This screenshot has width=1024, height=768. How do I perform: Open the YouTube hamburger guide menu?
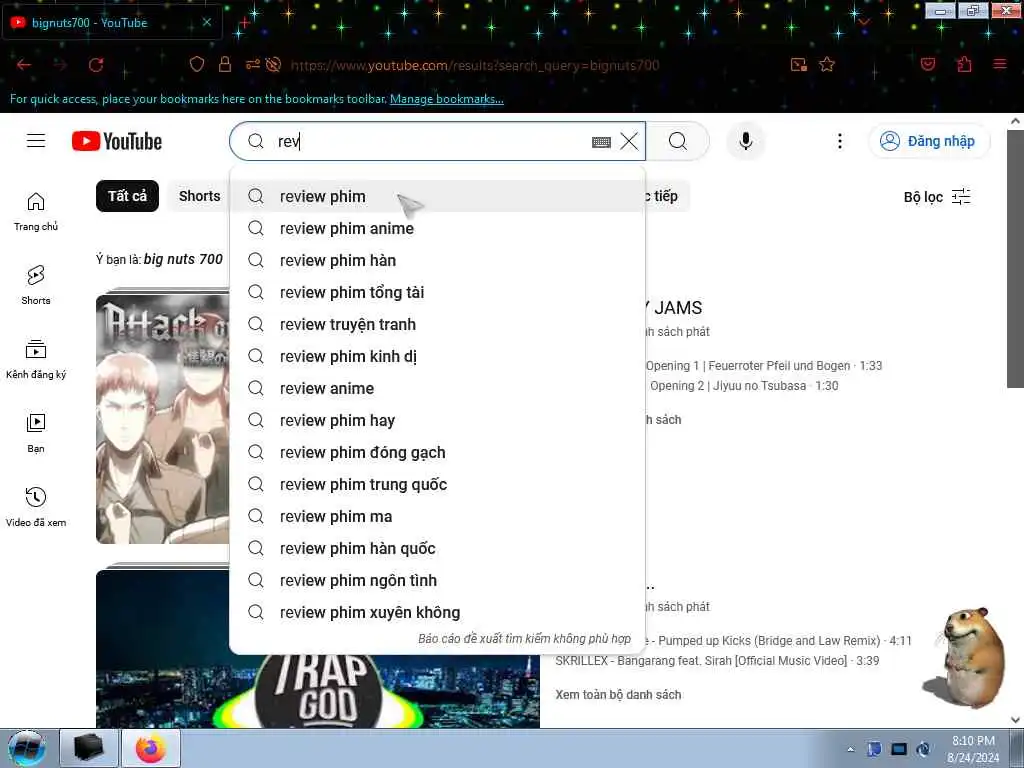click(36, 141)
